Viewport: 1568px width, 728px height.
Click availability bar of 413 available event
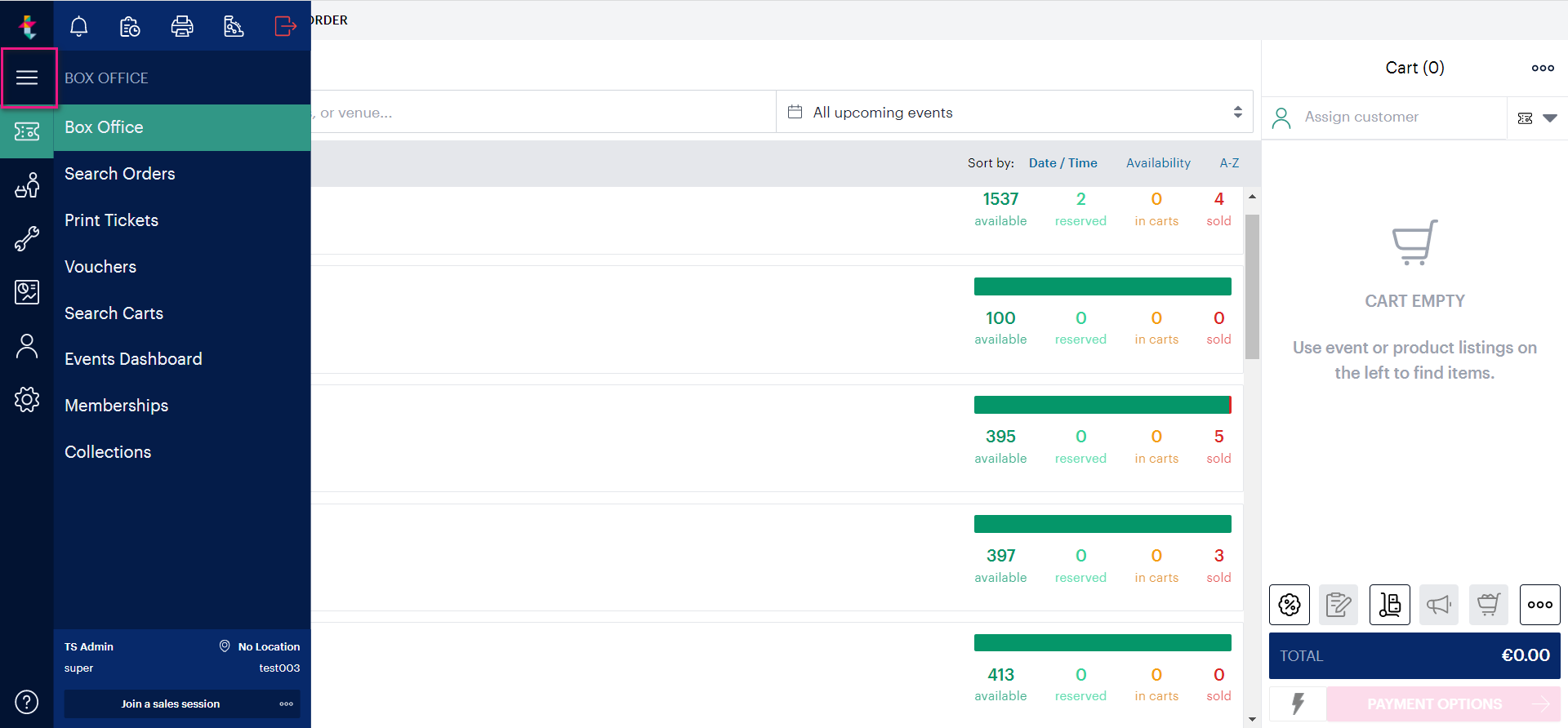[1102, 643]
